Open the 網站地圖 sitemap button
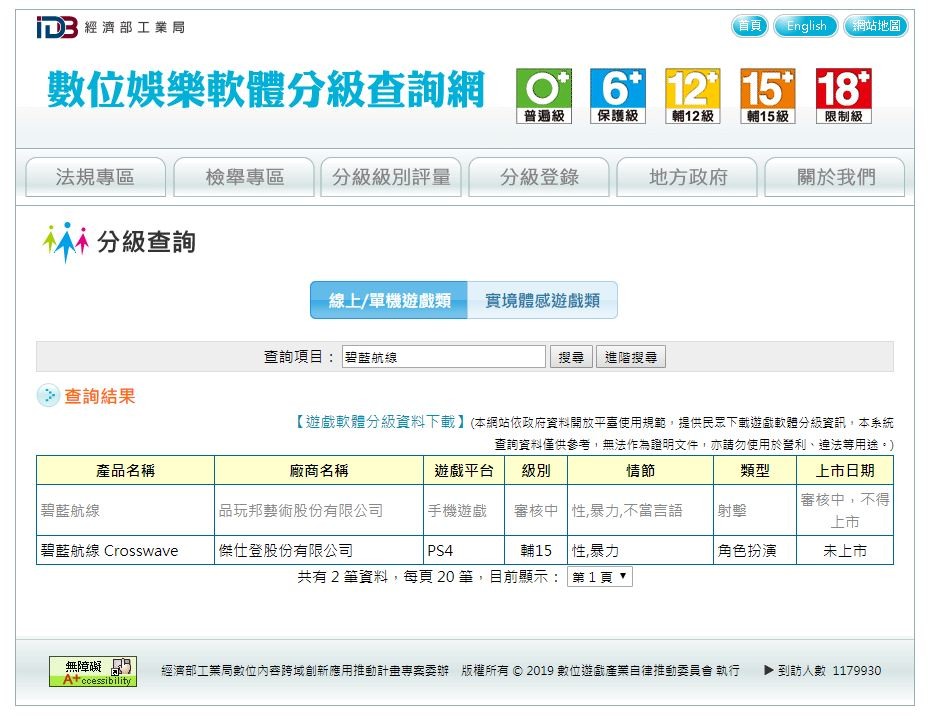 click(876, 26)
